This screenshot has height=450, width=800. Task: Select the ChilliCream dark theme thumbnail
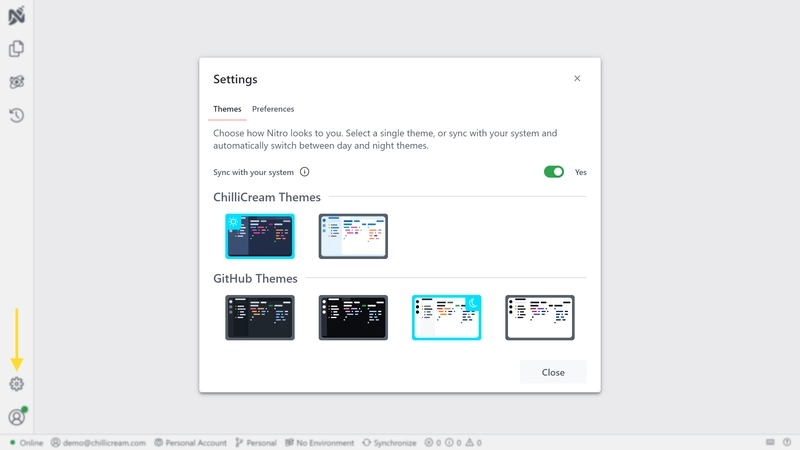(260, 236)
